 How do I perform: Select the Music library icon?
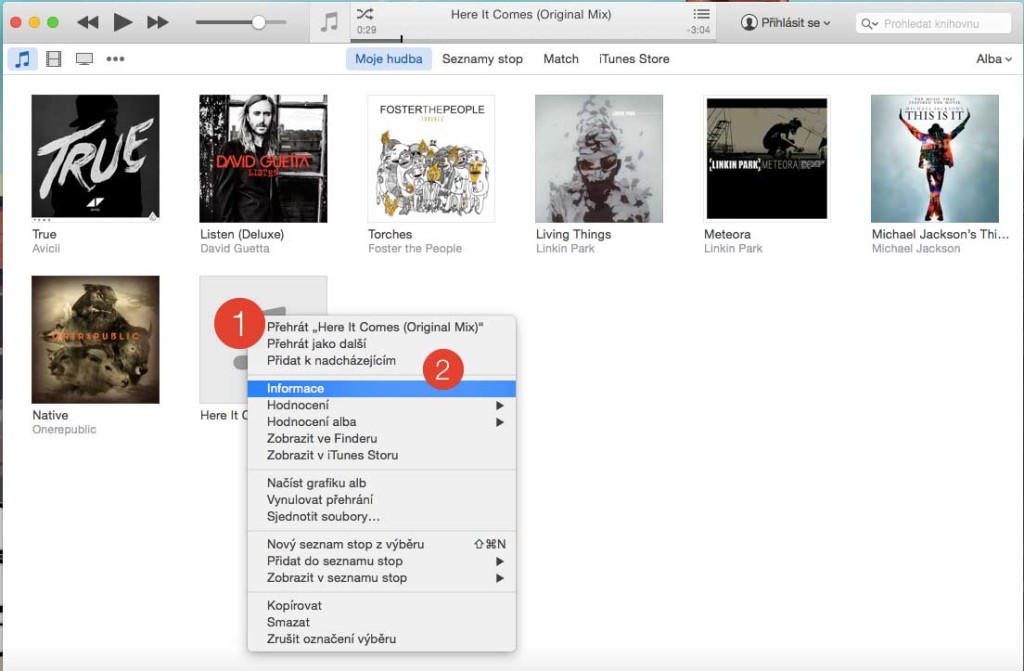tap(22, 59)
